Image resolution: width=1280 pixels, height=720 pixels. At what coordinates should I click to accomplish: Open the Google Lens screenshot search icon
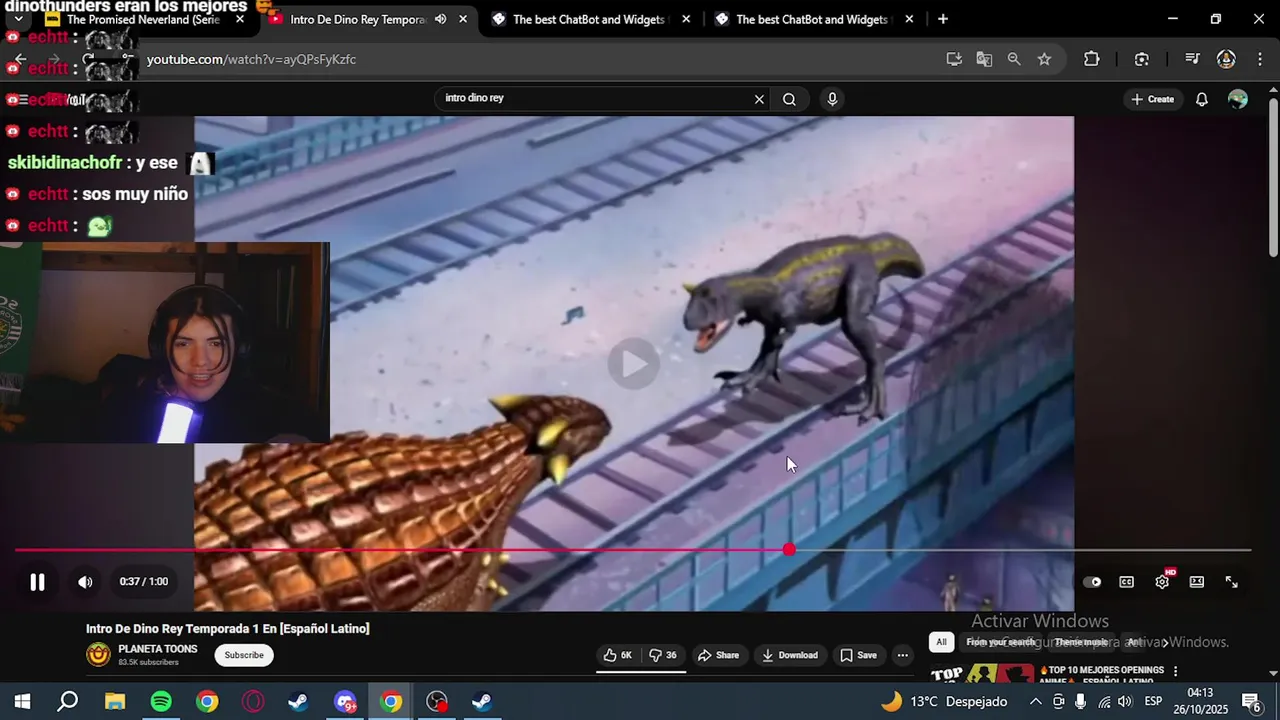coord(1142,59)
